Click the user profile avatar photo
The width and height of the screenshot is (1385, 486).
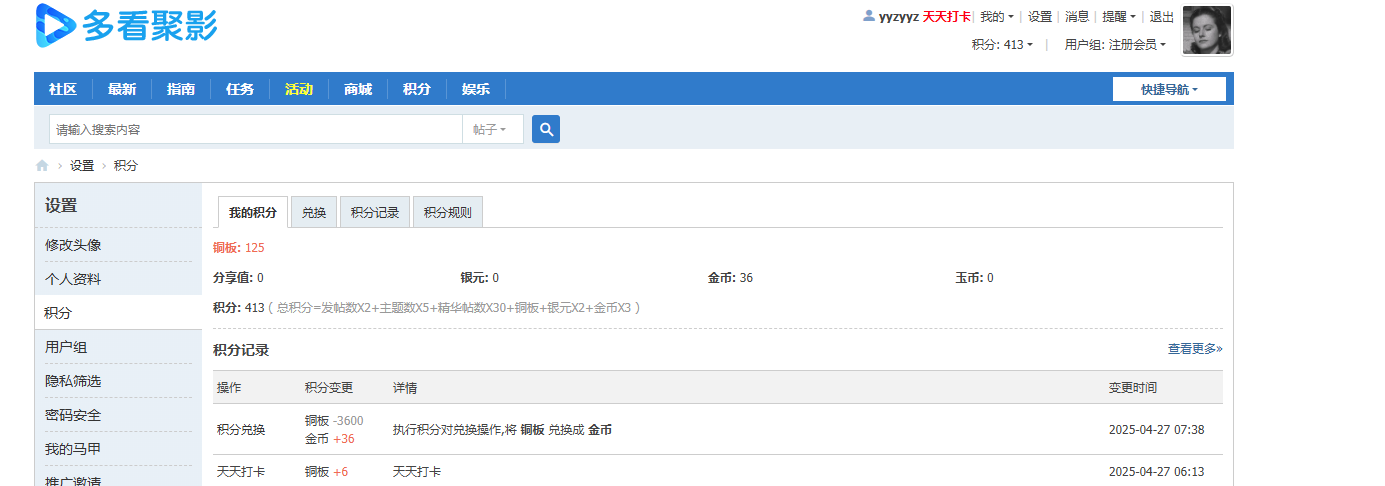(x=1206, y=30)
